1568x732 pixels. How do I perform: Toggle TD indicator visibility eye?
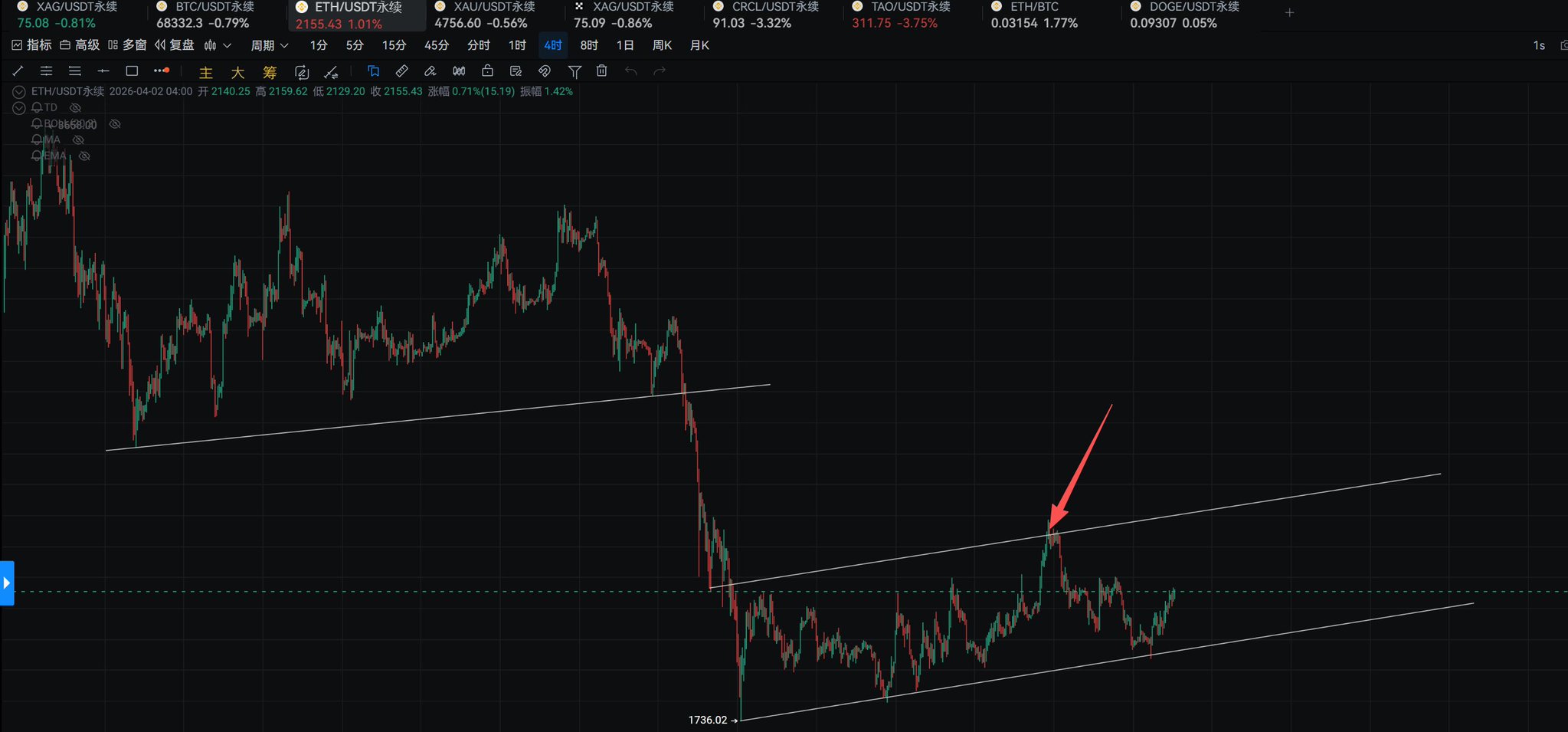(x=75, y=108)
